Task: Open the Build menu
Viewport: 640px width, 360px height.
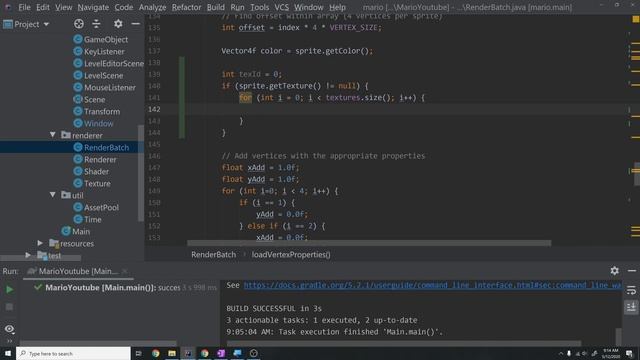Action: click(x=216, y=7)
